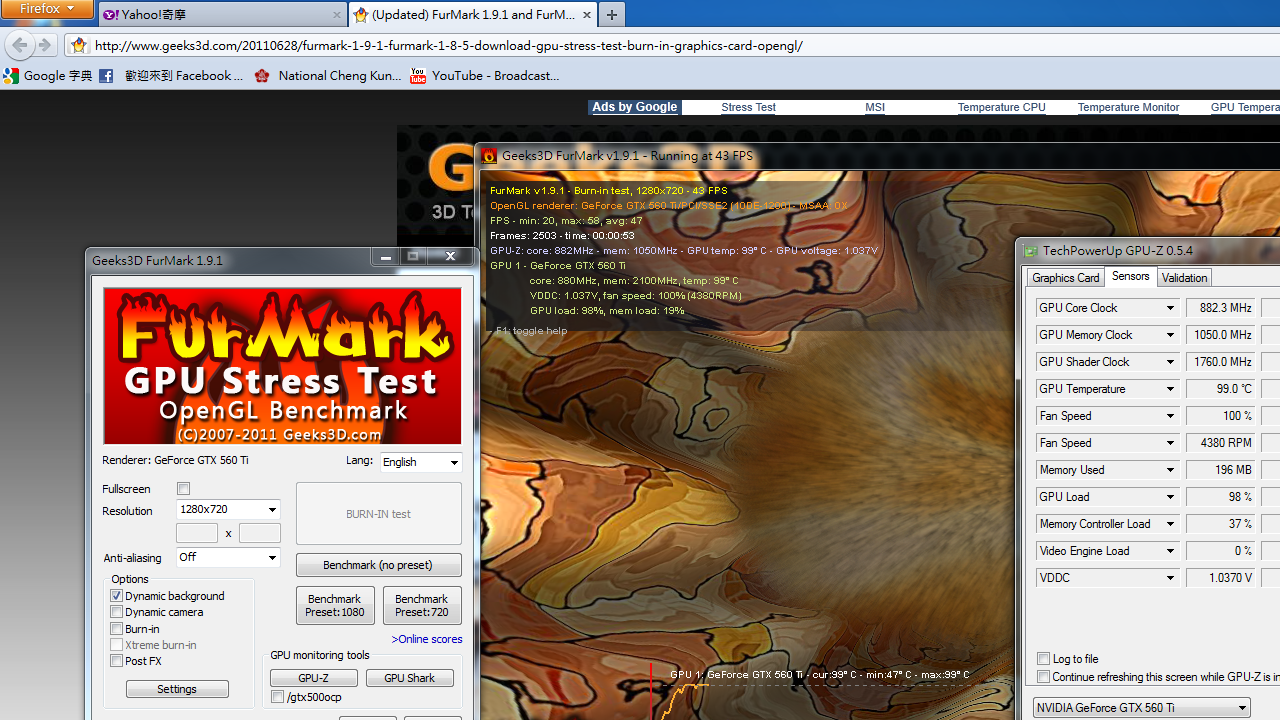Screen dimensions: 1280x720
Task: Expand the Video Engine Load sensor dropdown
Action: pyautogui.click(x=1170, y=551)
